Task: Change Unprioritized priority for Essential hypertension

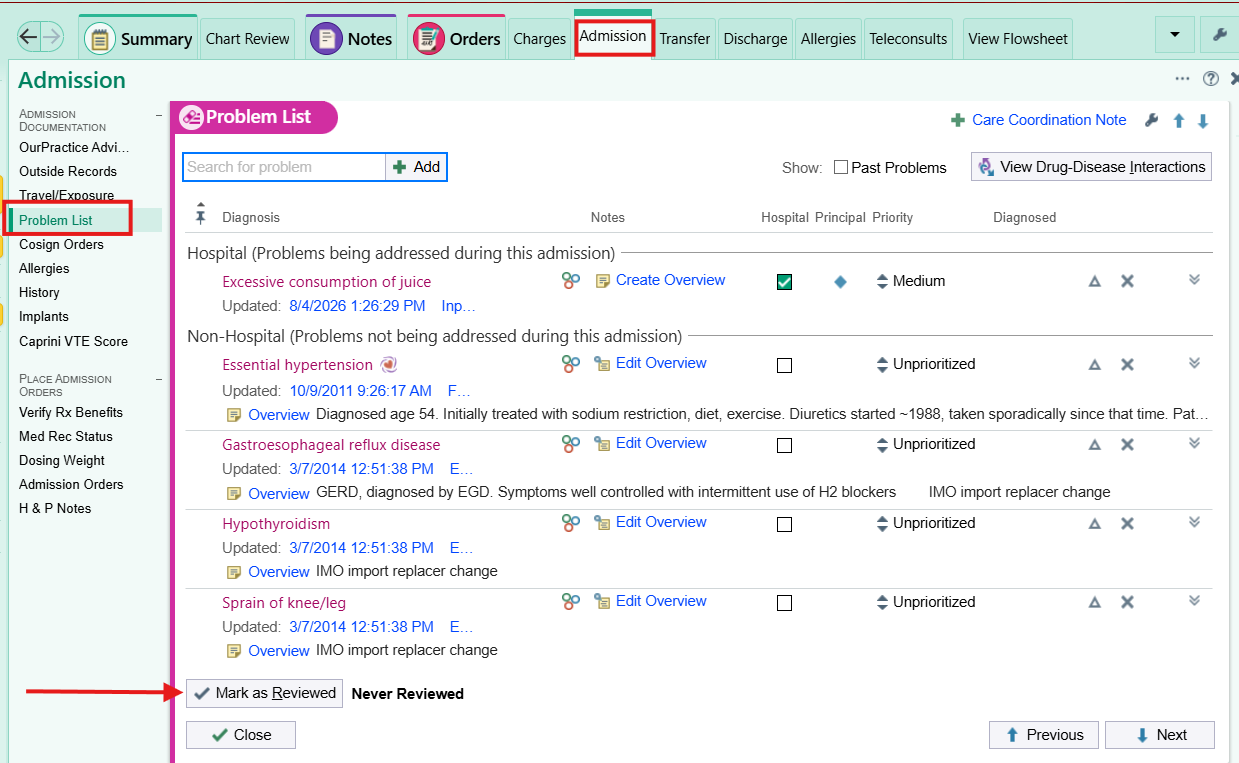Action: pos(926,365)
